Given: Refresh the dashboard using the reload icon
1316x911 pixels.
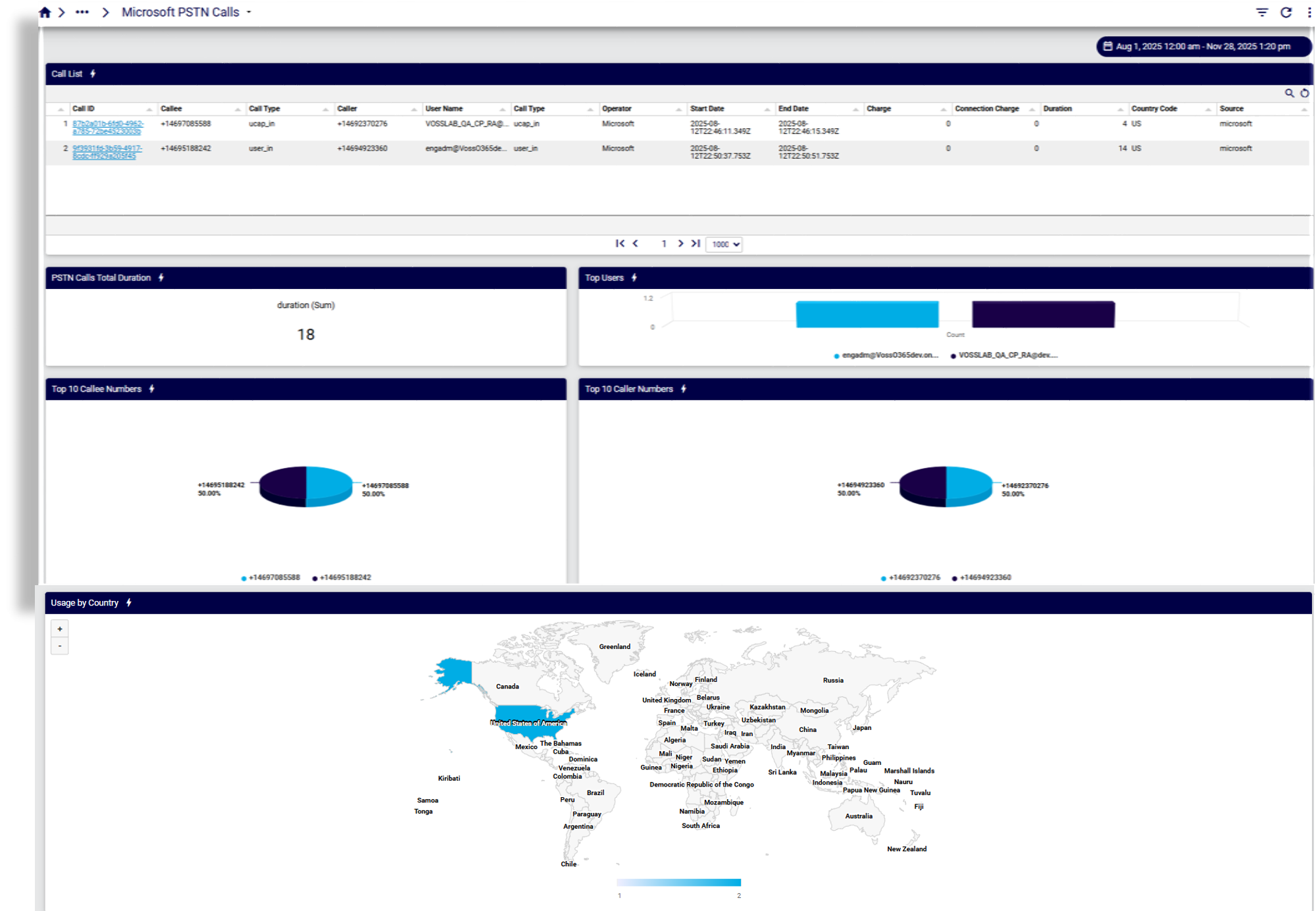Looking at the screenshot, I should point(1287,11).
